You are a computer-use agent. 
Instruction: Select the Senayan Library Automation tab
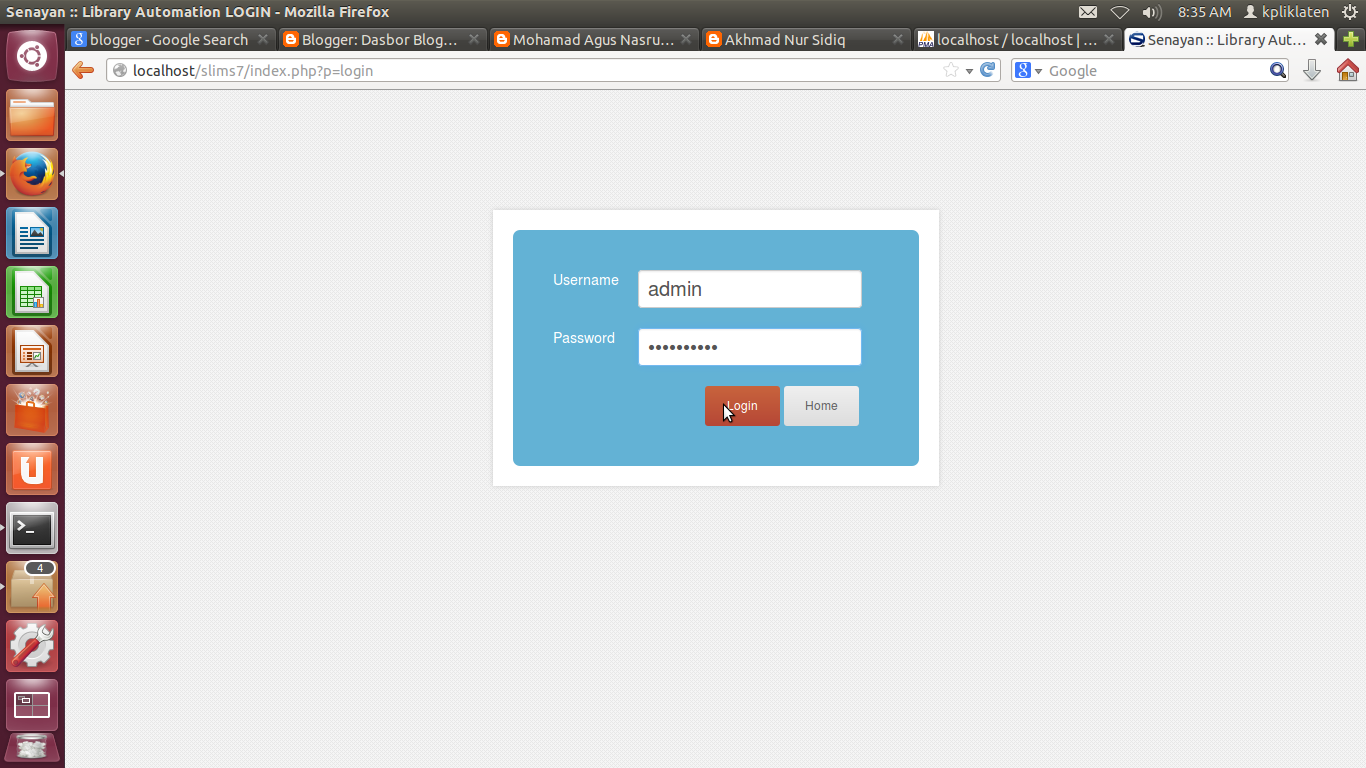pyautogui.click(x=1229, y=40)
